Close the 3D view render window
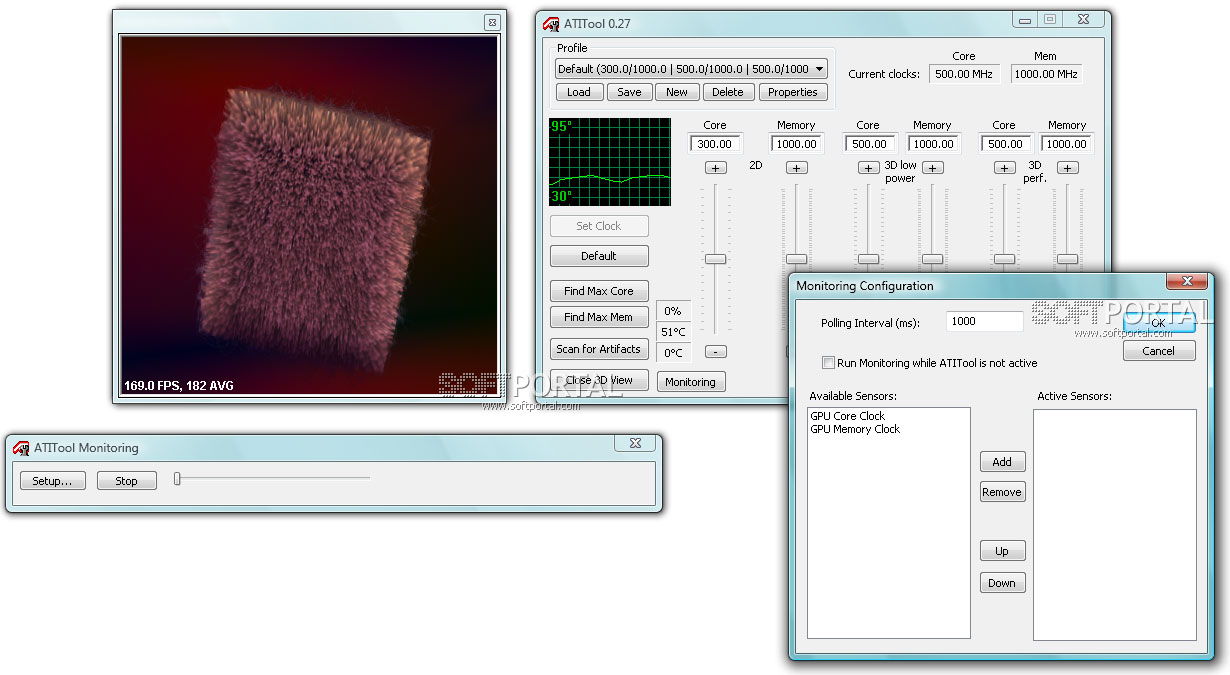 [491, 22]
